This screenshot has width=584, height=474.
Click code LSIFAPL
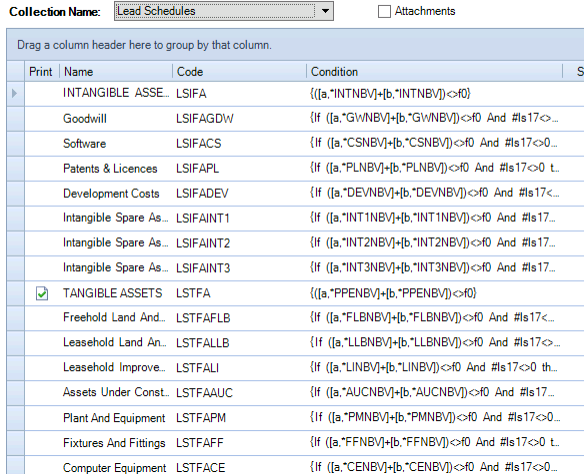coord(197,169)
